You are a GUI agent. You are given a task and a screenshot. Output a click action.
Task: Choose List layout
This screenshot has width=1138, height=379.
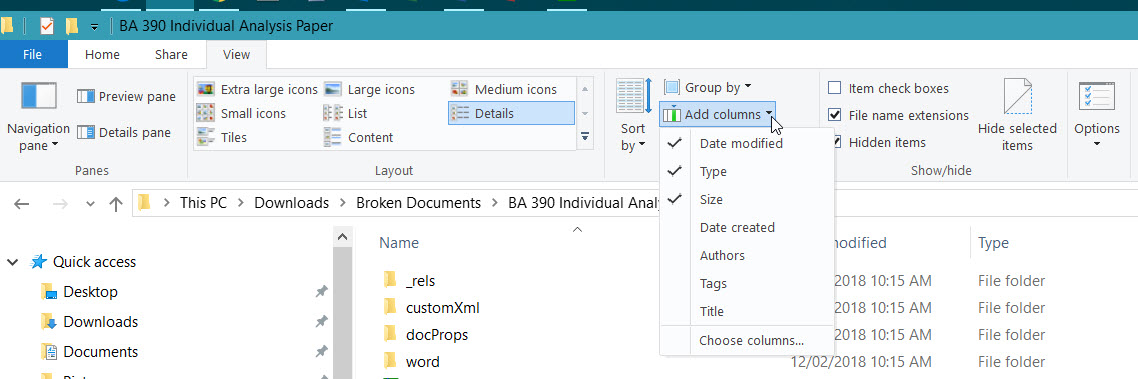(x=345, y=113)
